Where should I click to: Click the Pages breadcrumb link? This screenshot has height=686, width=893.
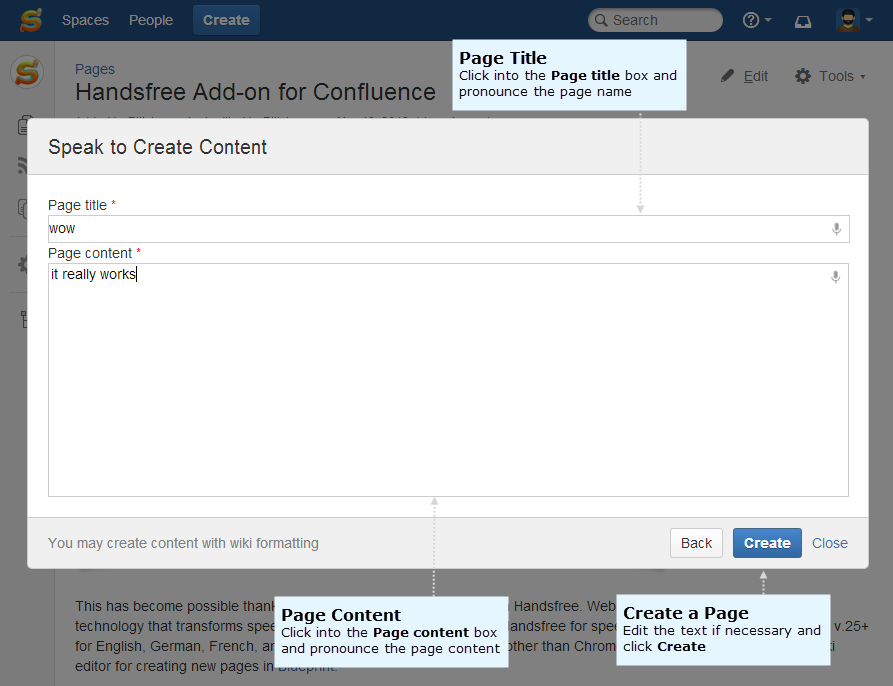pyautogui.click(x=95, y=69)
